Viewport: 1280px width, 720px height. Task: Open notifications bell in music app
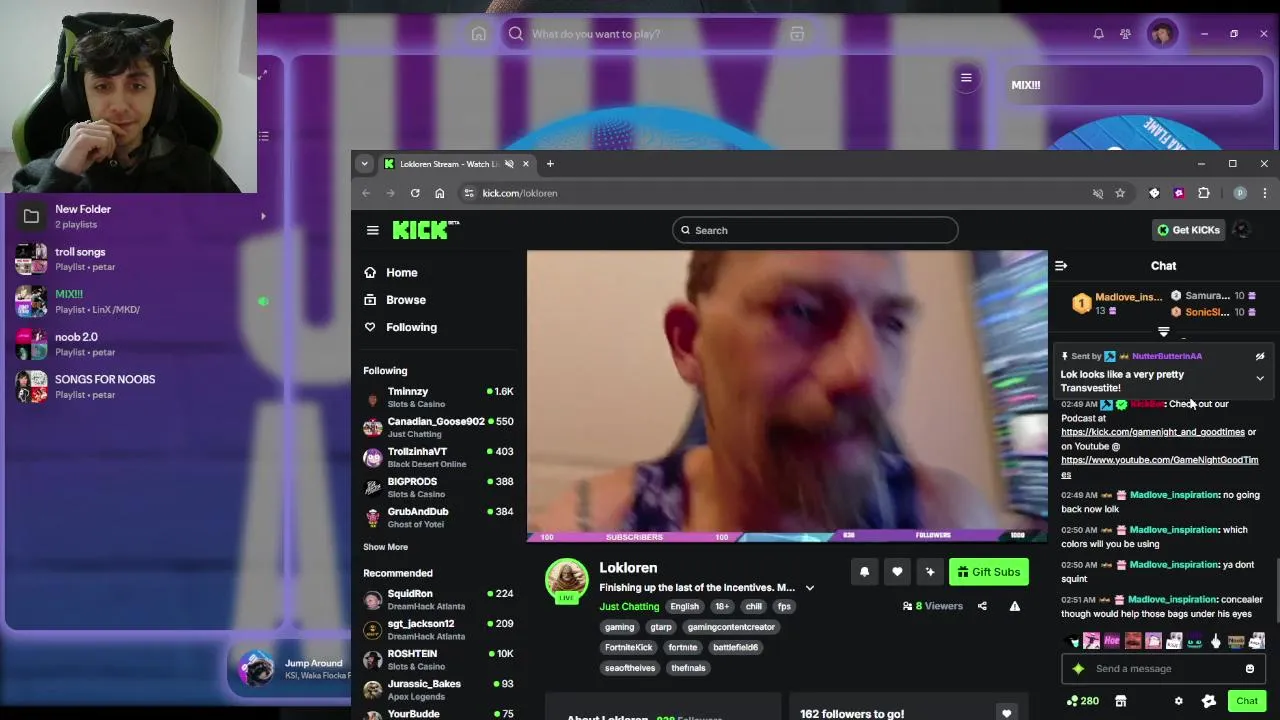coord(1098,34)
